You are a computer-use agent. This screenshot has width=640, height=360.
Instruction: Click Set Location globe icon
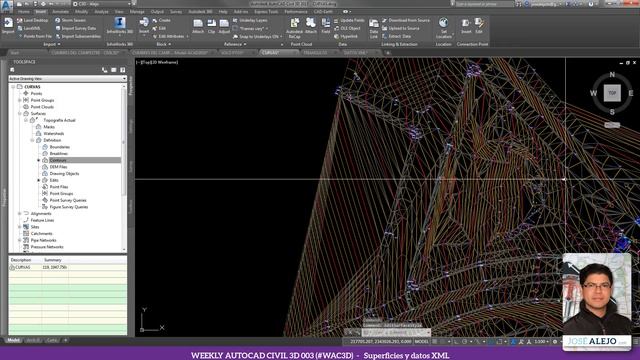pos(444,22)
